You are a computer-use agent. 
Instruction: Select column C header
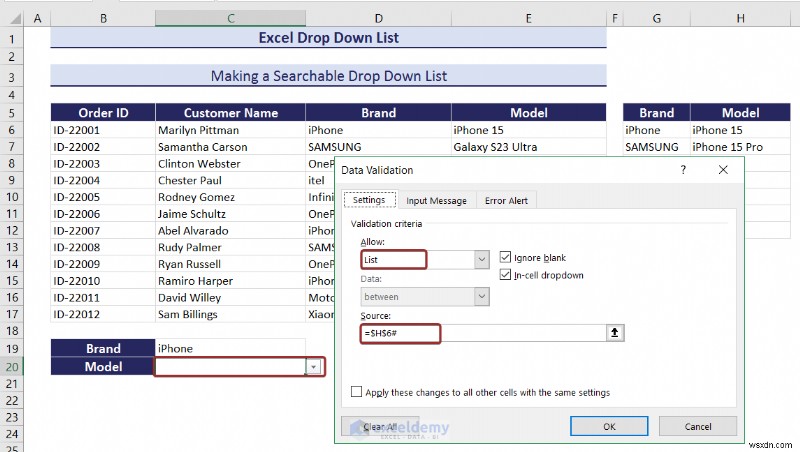tap(231, 19)
